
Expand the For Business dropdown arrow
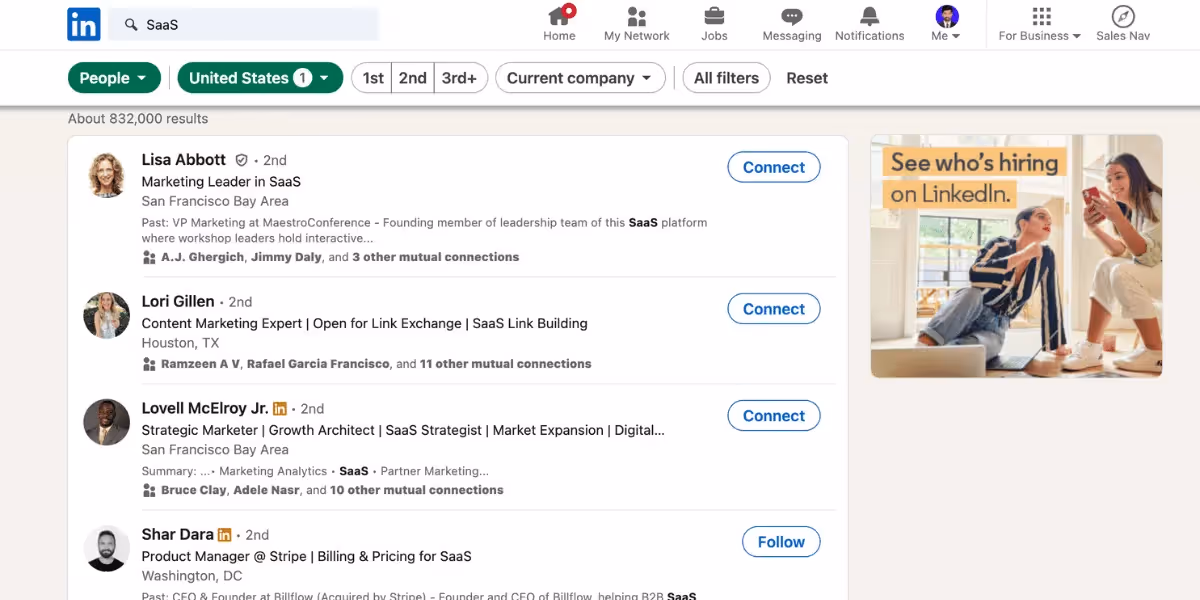[1077, 36]
